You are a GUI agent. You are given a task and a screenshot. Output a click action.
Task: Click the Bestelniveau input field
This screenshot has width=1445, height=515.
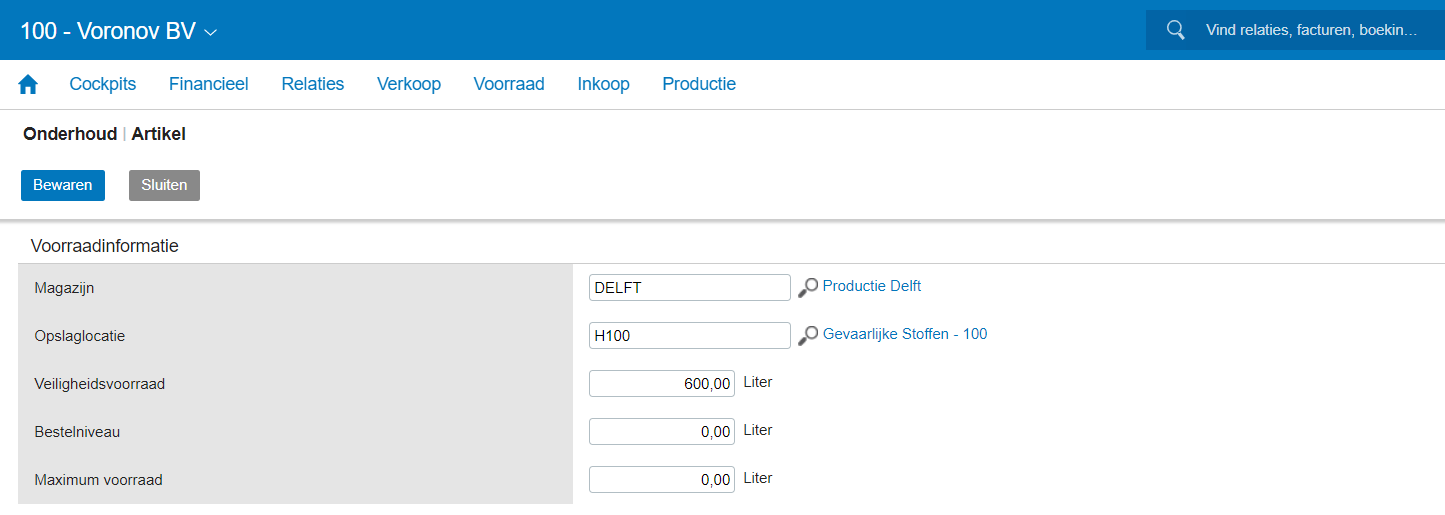(661, 432)
